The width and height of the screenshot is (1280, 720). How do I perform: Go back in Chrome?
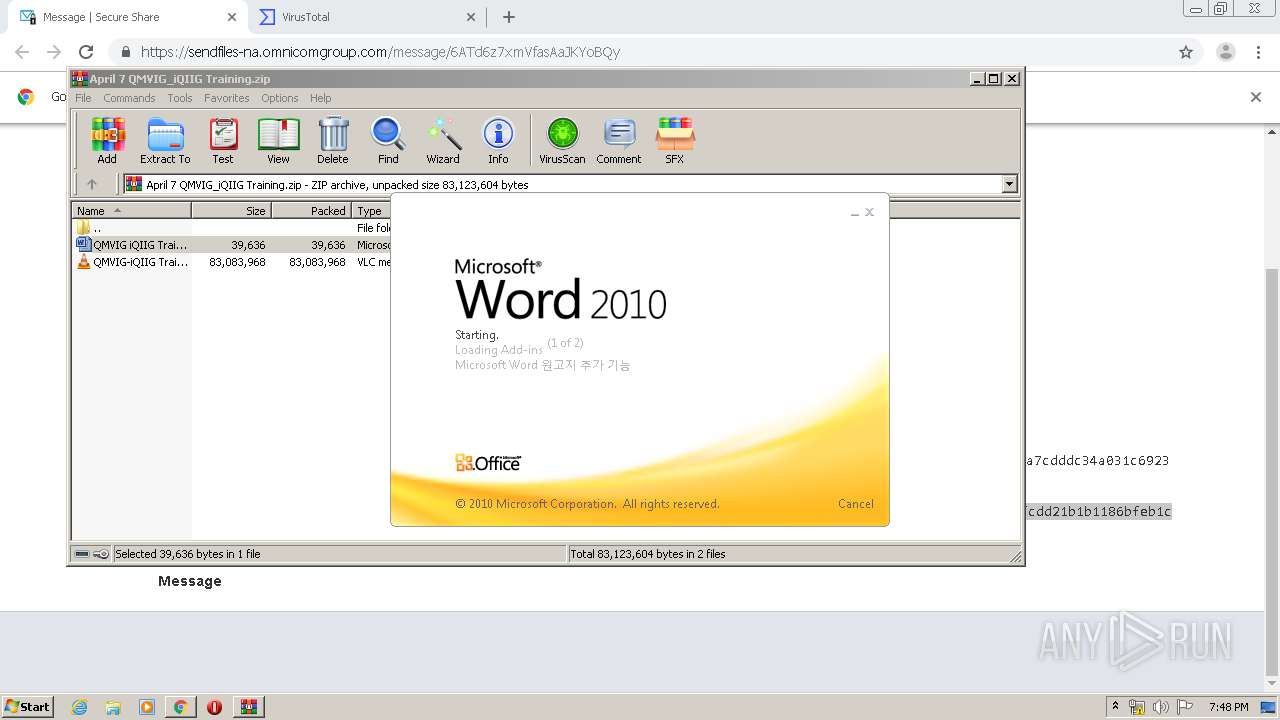coord(22,52)
